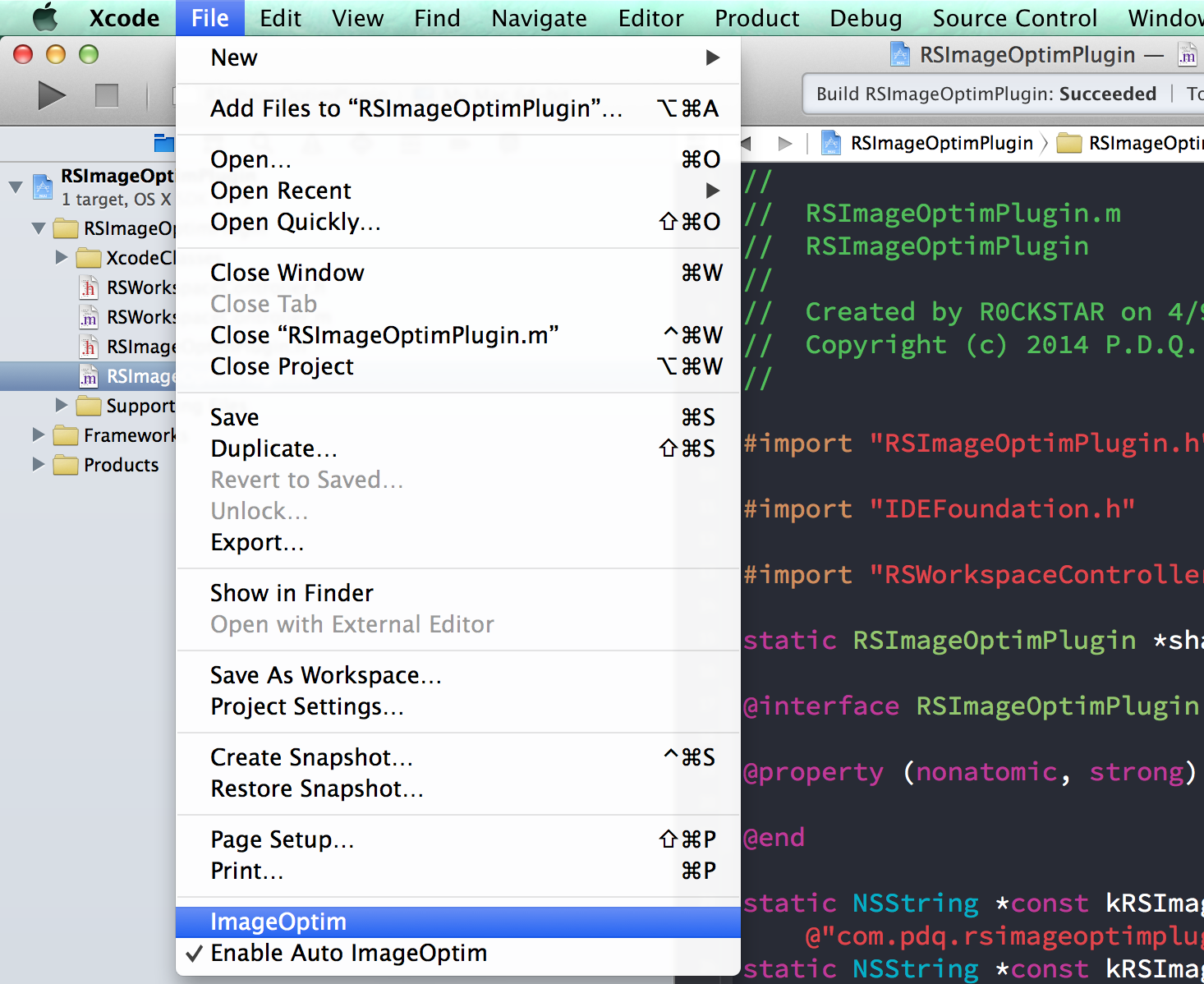Open the Xcode application menu

[x=124, y=18]
